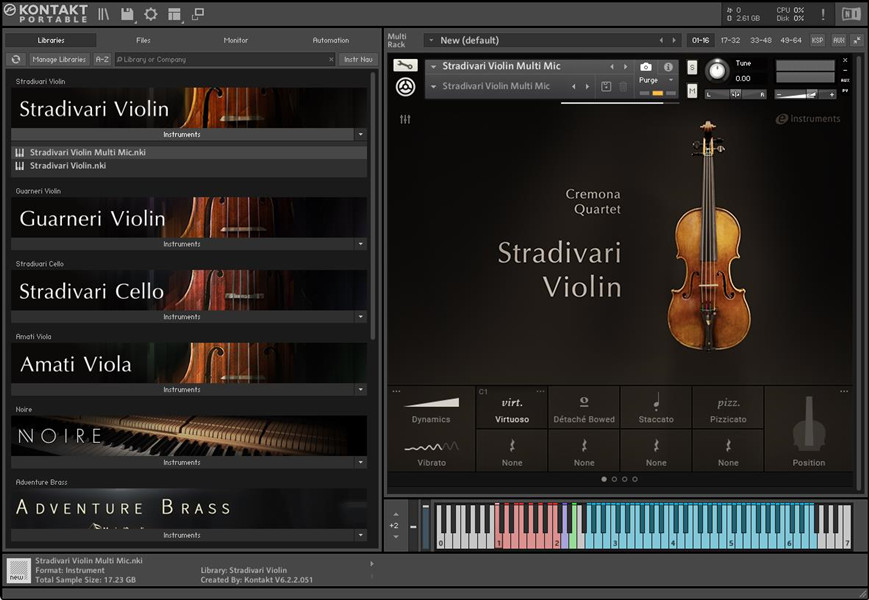Viewport: 869px width, 600px height.
Task: Click the Instr Nav button
Action: [358, 60]
